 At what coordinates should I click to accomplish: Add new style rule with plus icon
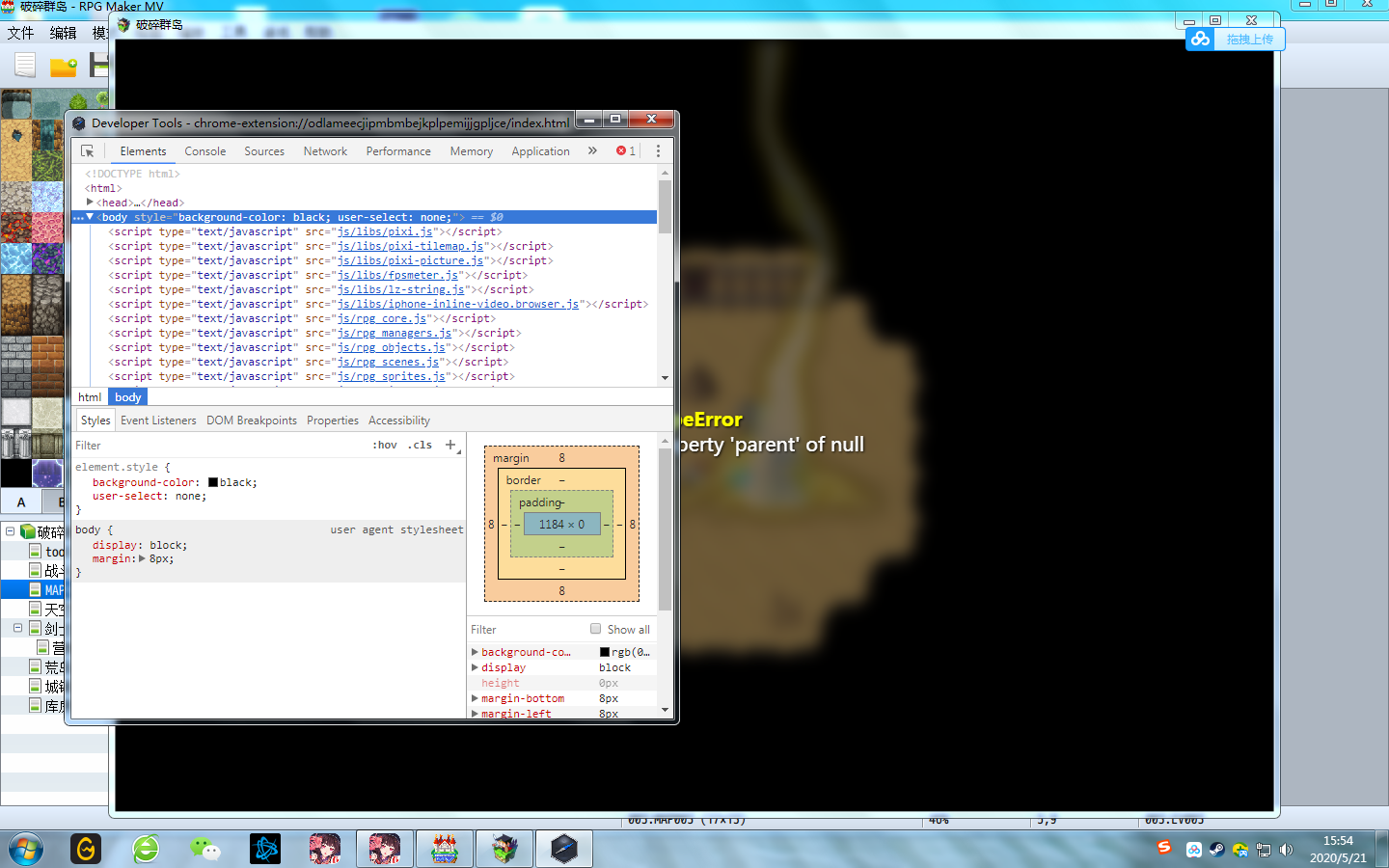450,445
